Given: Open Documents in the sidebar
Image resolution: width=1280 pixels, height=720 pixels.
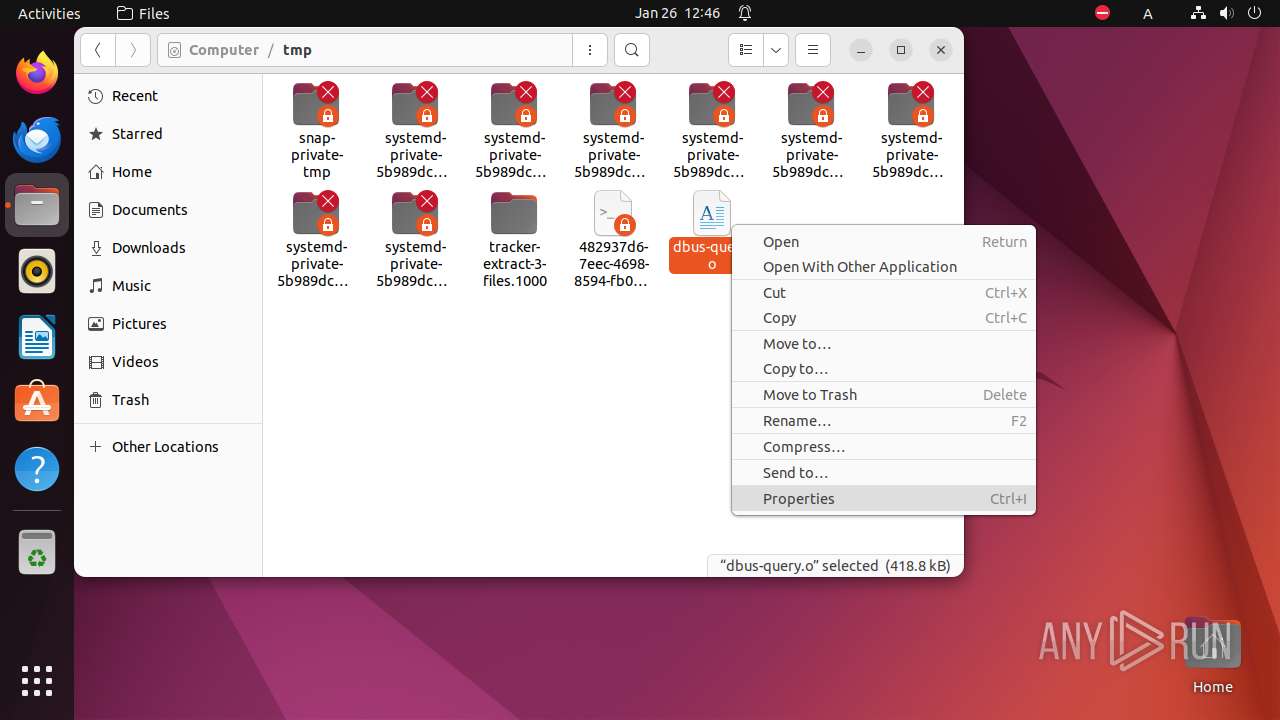Looking at the screenshot, I should (168, 210).
